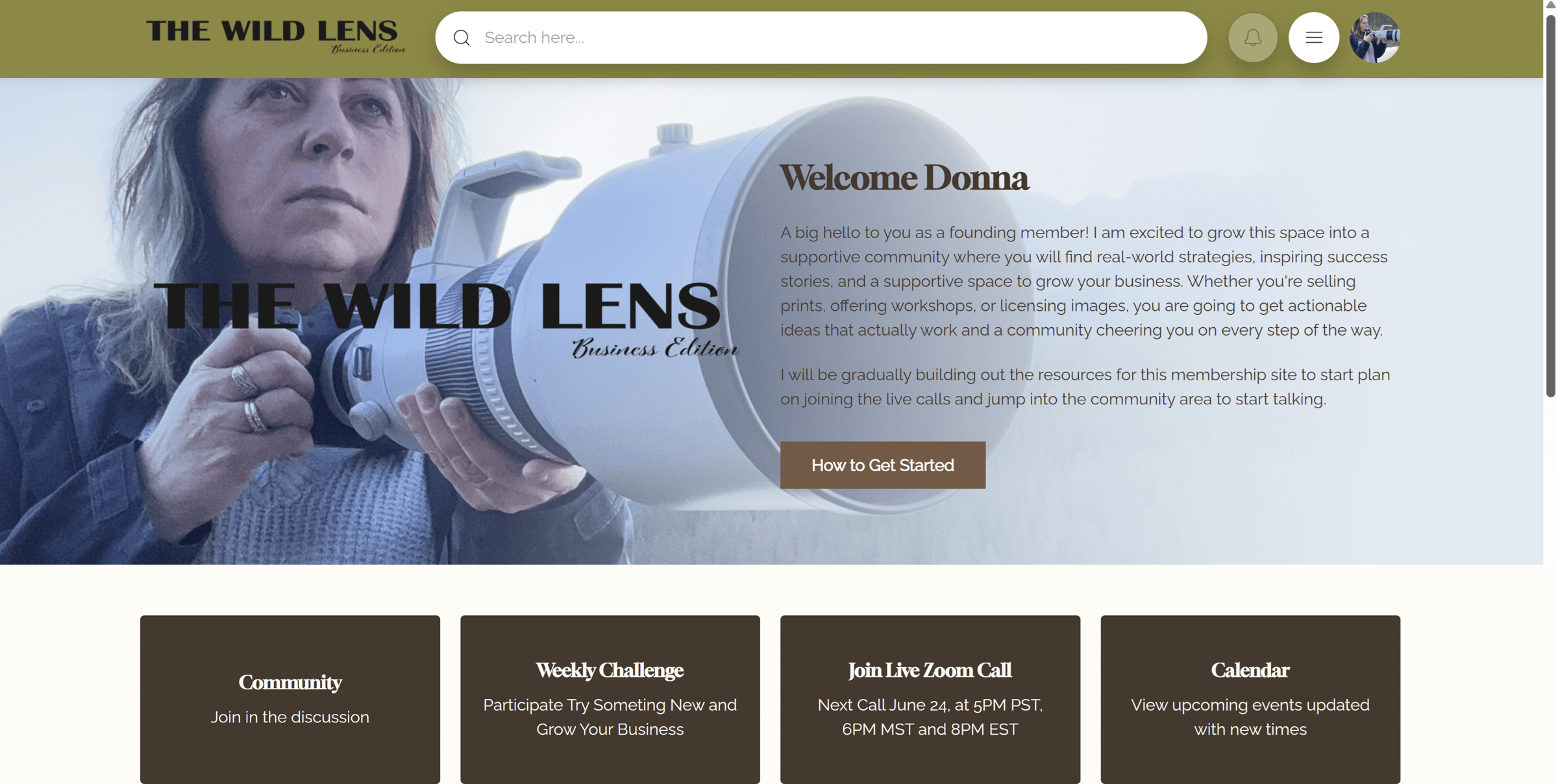This screenshot has width=1558, height=784.
Task: Click the How to Get Started button
Action: [x=882, y=465]
